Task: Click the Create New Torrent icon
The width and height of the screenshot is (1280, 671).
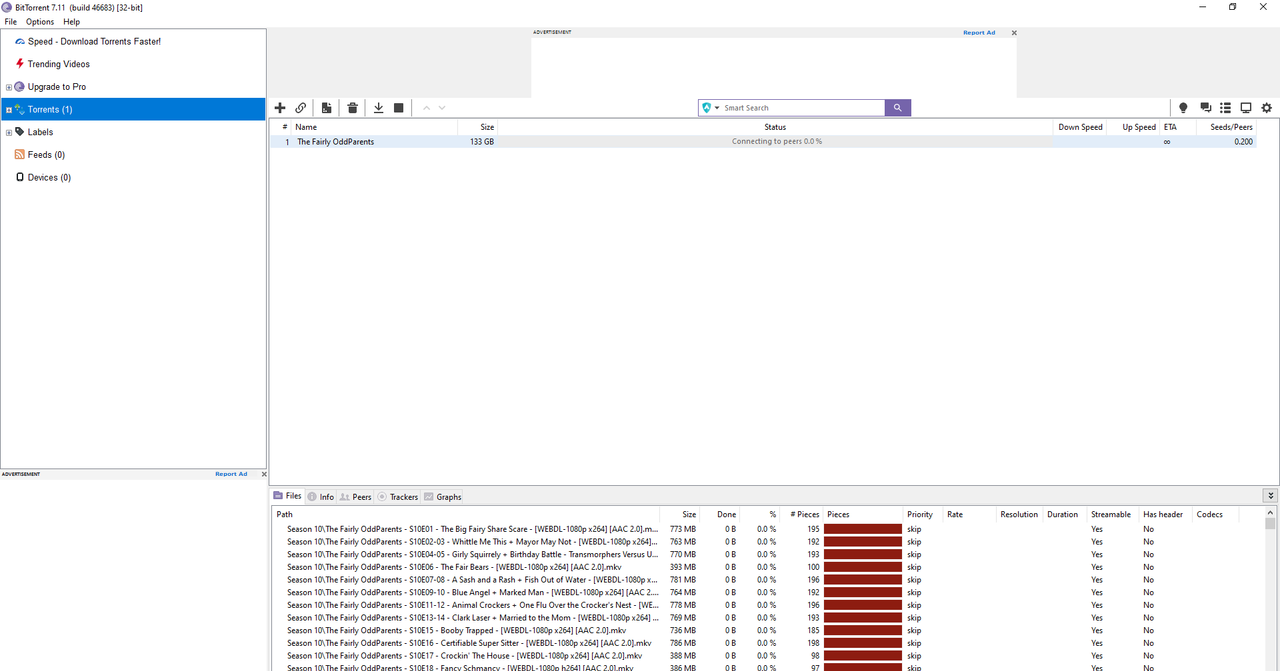Action: click(327, 108)
